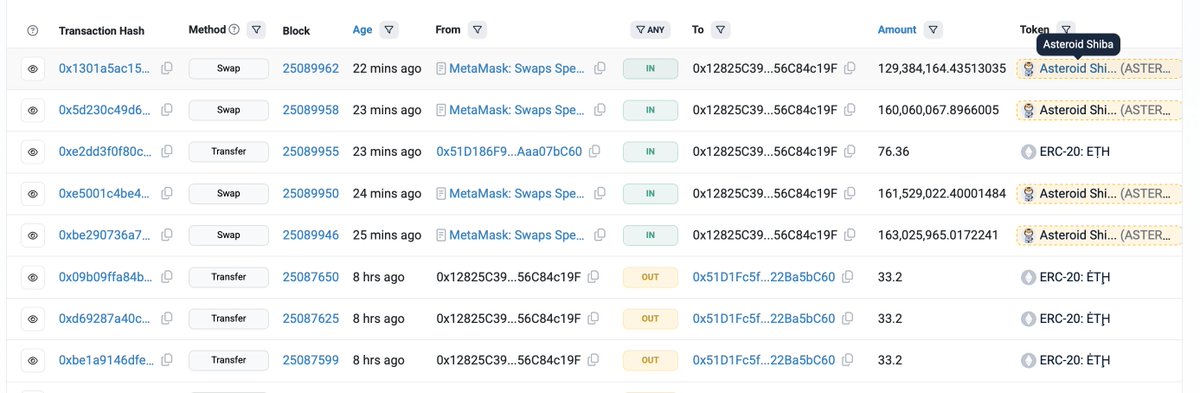Open quick view eye for 0xe5001c4be4 row
The width and height of the screenshot is (1200, 393).
[33, 193]
